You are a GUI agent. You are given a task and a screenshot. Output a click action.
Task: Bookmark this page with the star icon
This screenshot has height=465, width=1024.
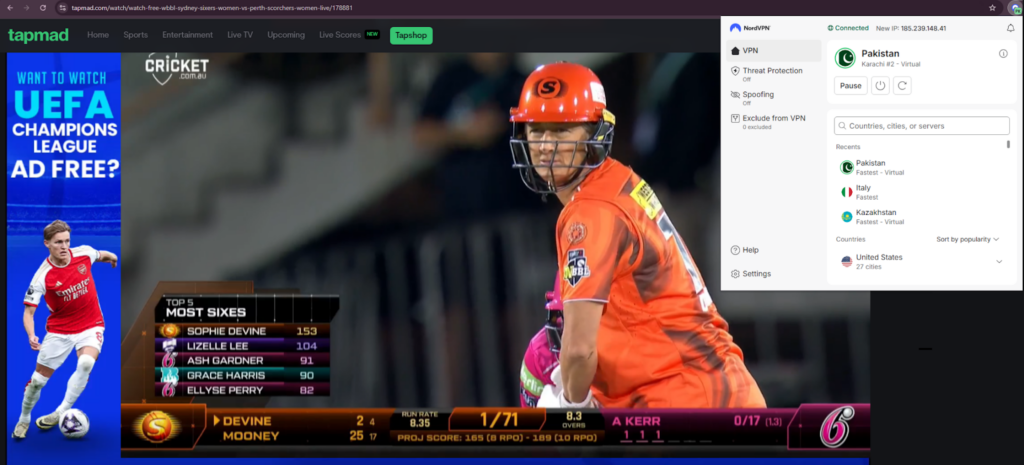[992, 8]
